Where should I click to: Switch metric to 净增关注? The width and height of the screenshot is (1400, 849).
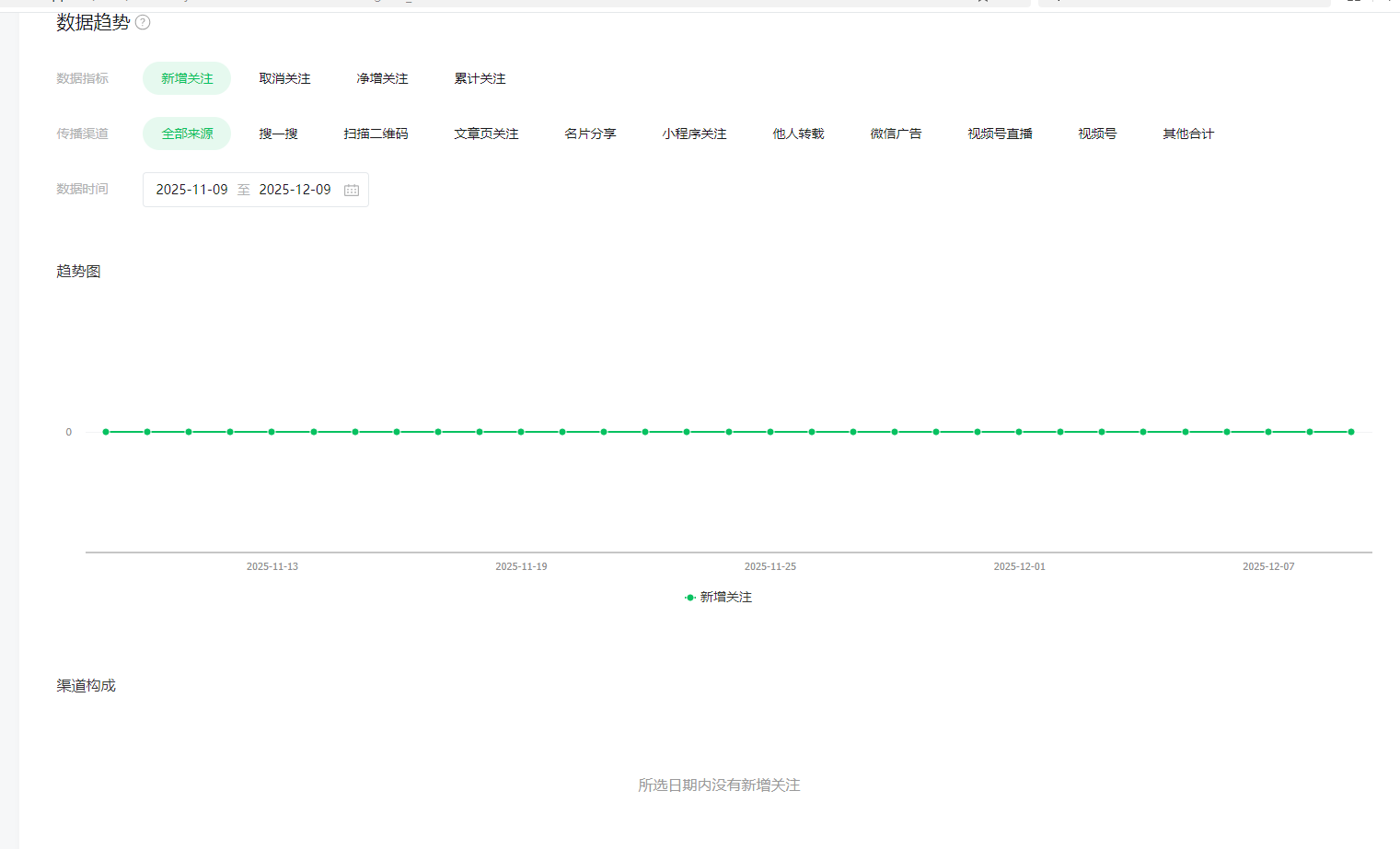tap(382, 78)
